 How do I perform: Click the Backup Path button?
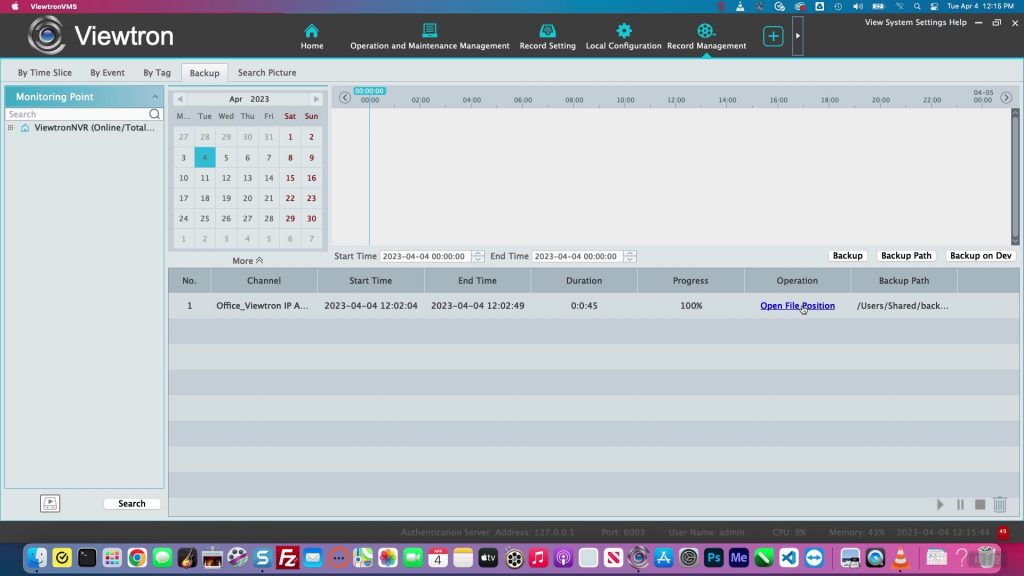click(x=906, y=255)
